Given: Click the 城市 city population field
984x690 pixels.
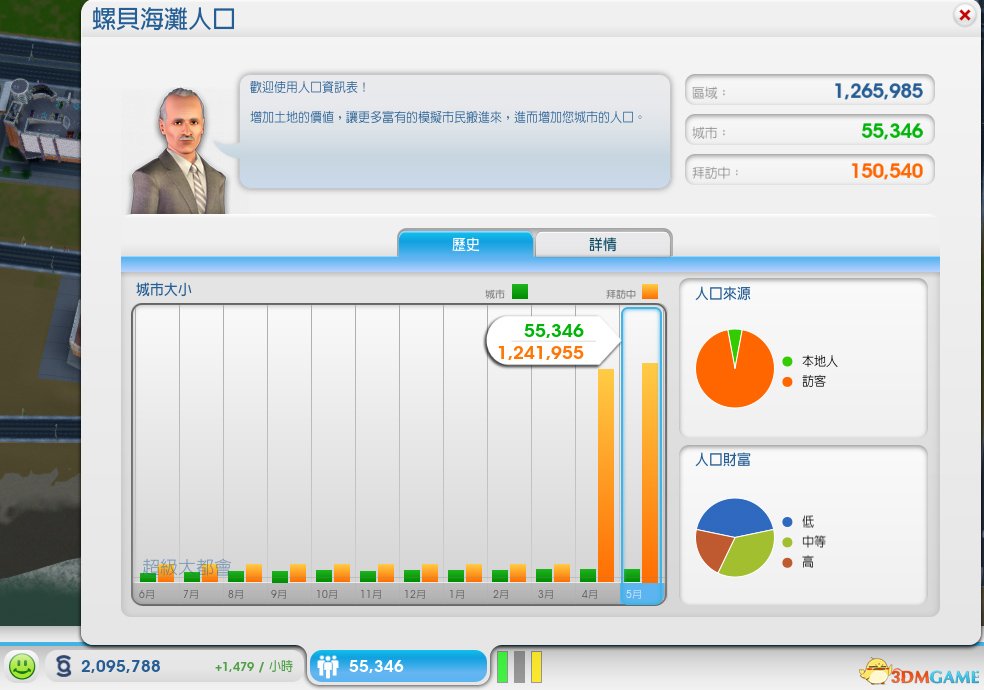Looking at the screenshot, I should point(810,130).
